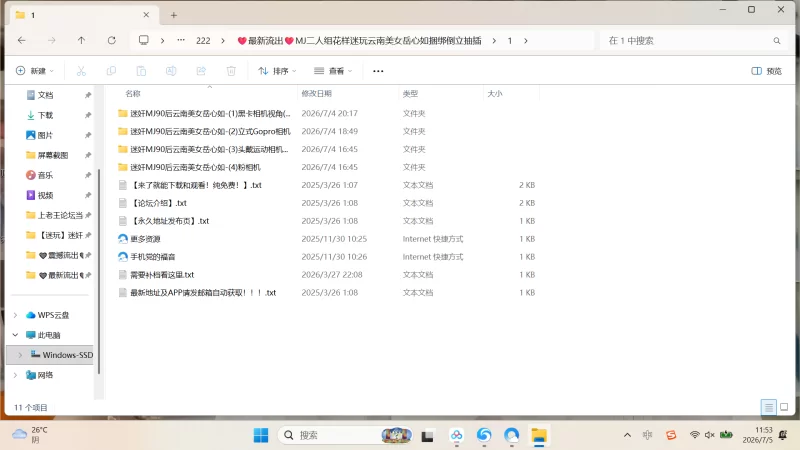
Task: Click the This PC monitor icon in address bar
Action: tap(144, 40)
